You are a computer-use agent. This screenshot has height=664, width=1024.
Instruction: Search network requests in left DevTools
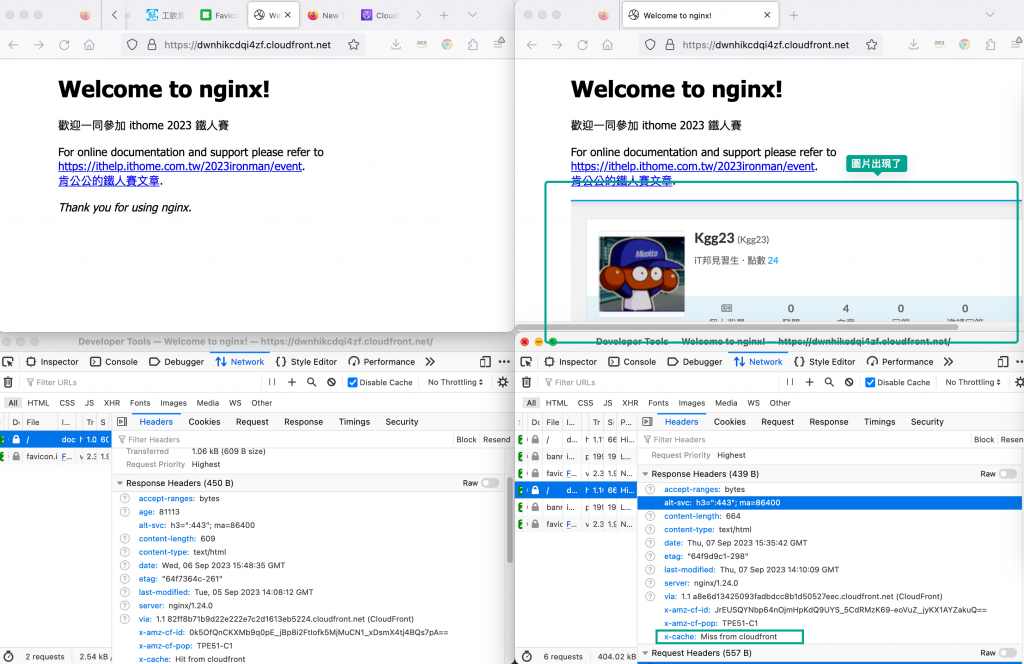click(x=312, y=383)
